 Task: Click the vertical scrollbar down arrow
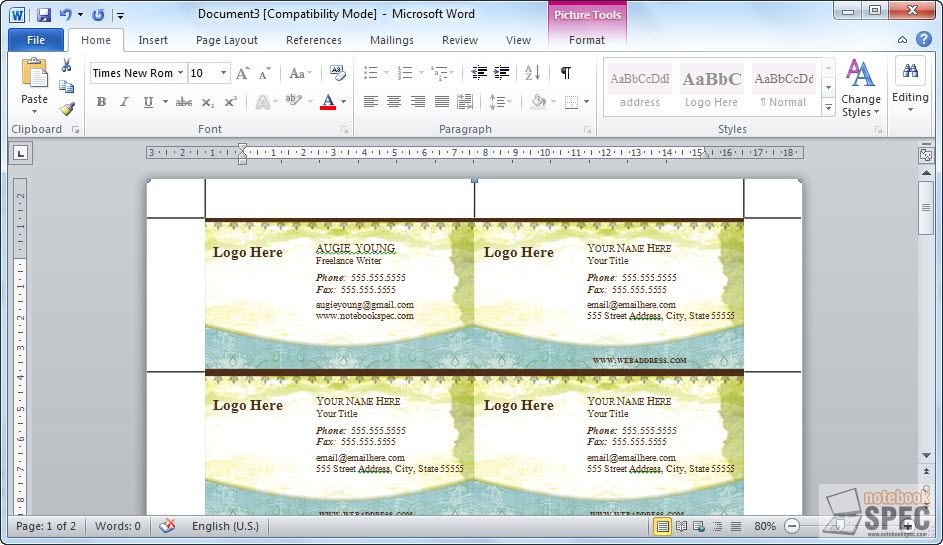click(926, 455)
